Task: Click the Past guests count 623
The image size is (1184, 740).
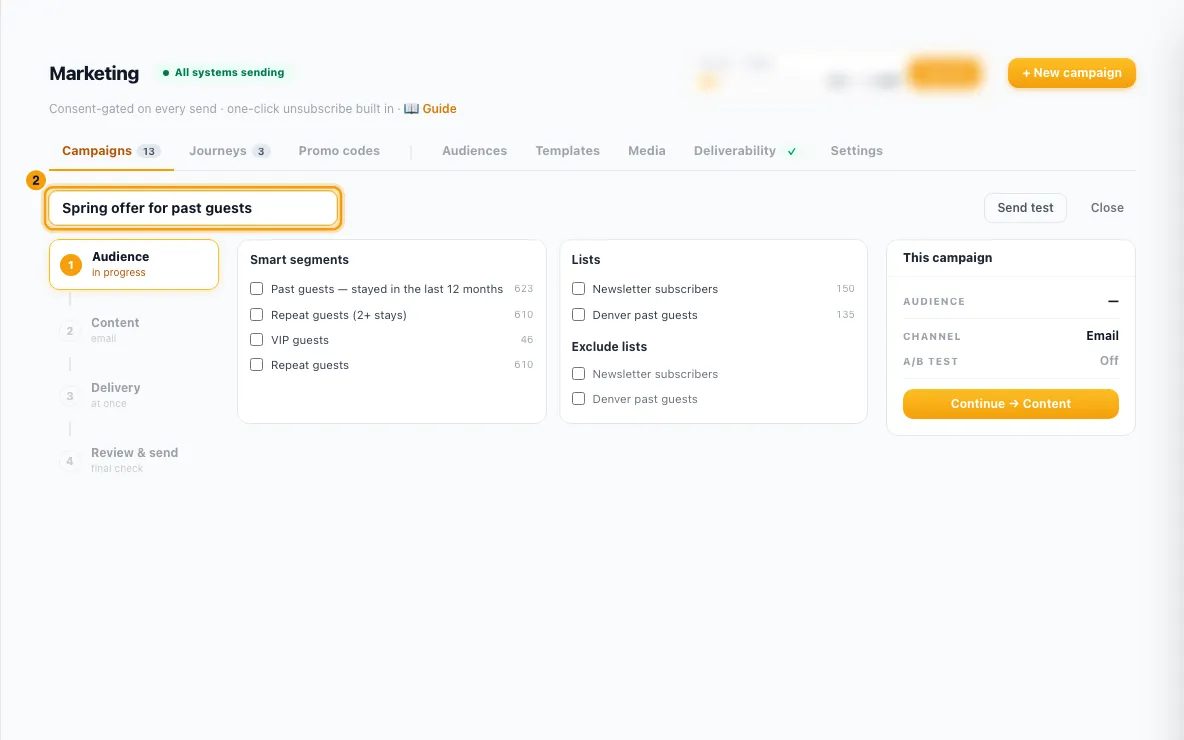Action: pyautogui.click(x=523, y=288)
